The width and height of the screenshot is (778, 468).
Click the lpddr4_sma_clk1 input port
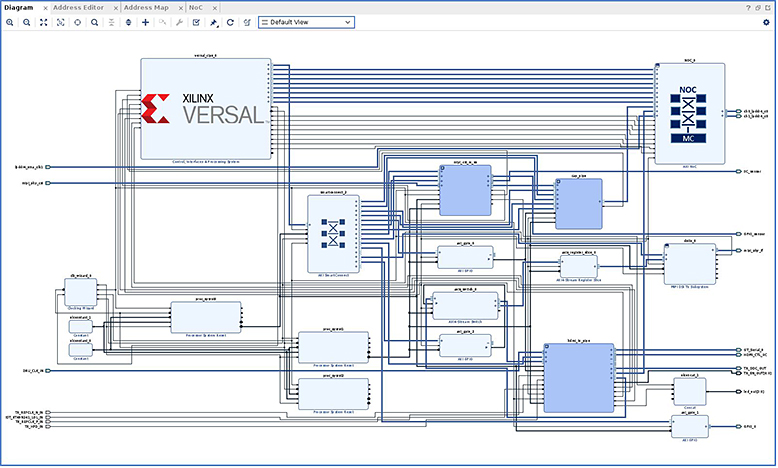click(x=48, y=167)
